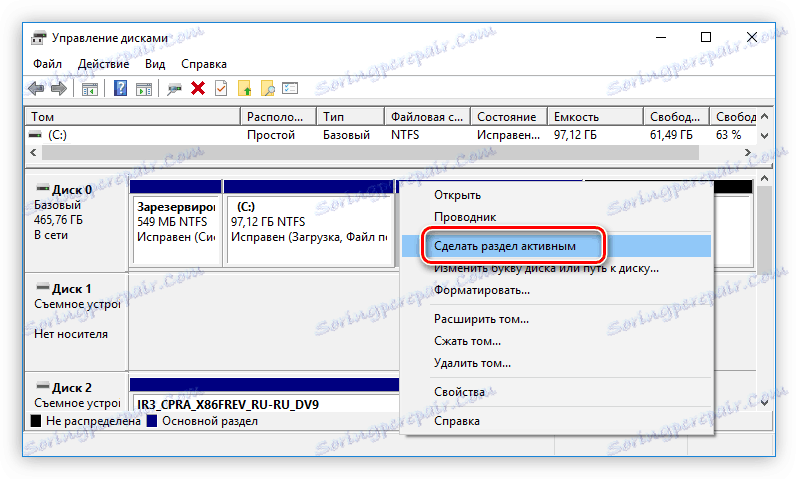Click the Forward arrow toolbar icon

coord(59,89)
